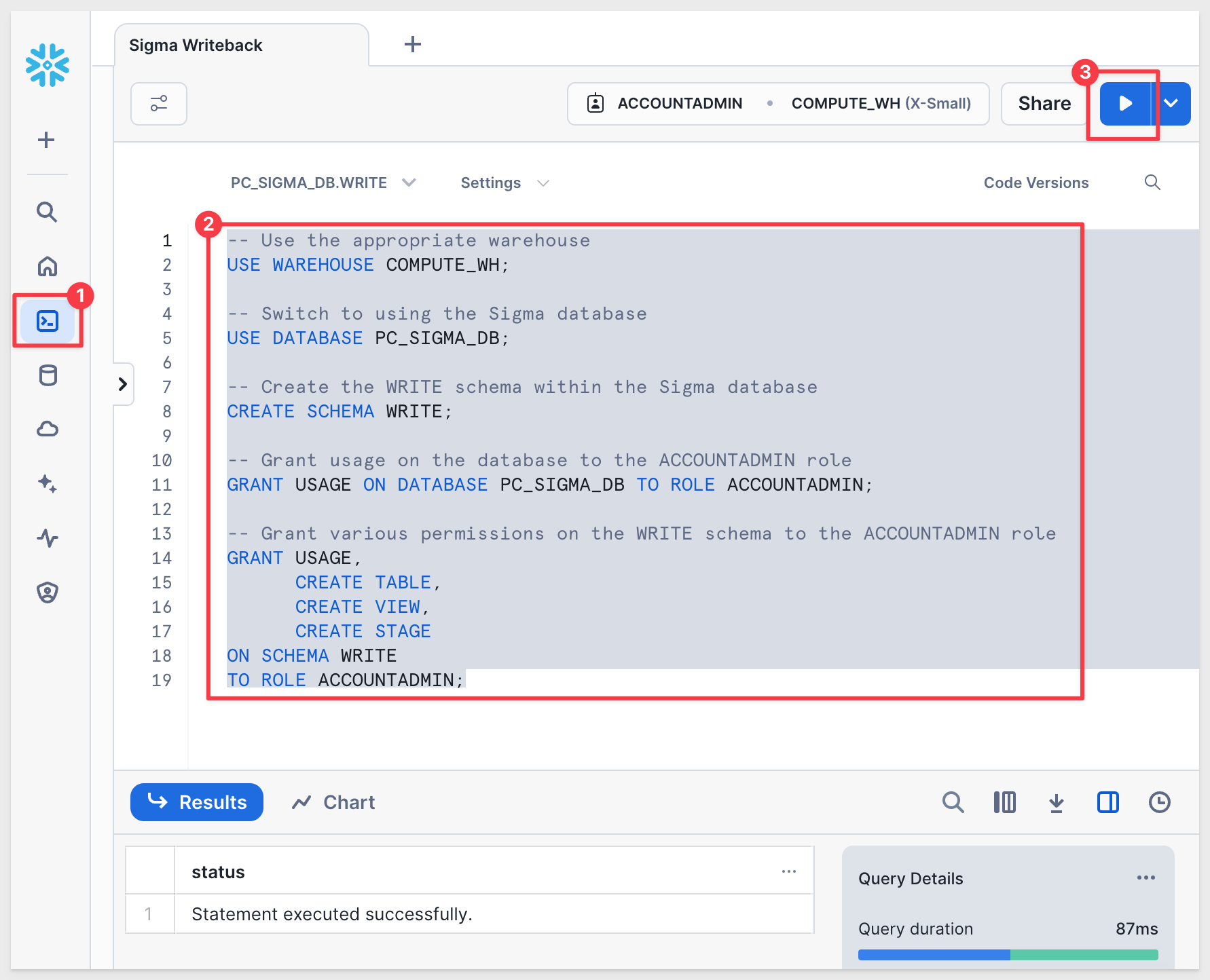Open the Settings dropdown
This screenshot has width=1210, height=980.
505,183
